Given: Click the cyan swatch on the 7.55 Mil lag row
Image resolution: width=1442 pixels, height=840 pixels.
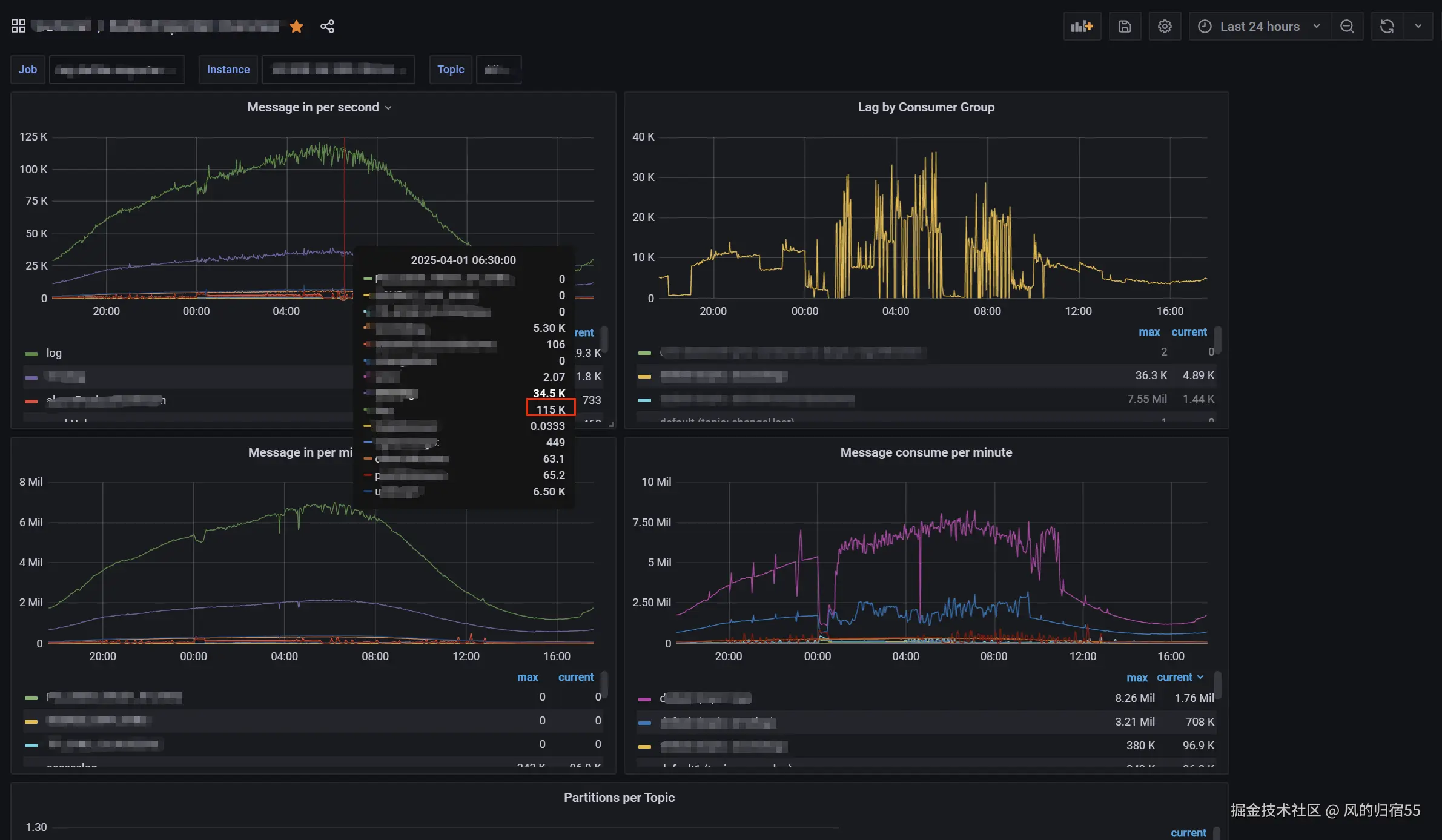Looking at the screenshot, I should click(644, 400).
